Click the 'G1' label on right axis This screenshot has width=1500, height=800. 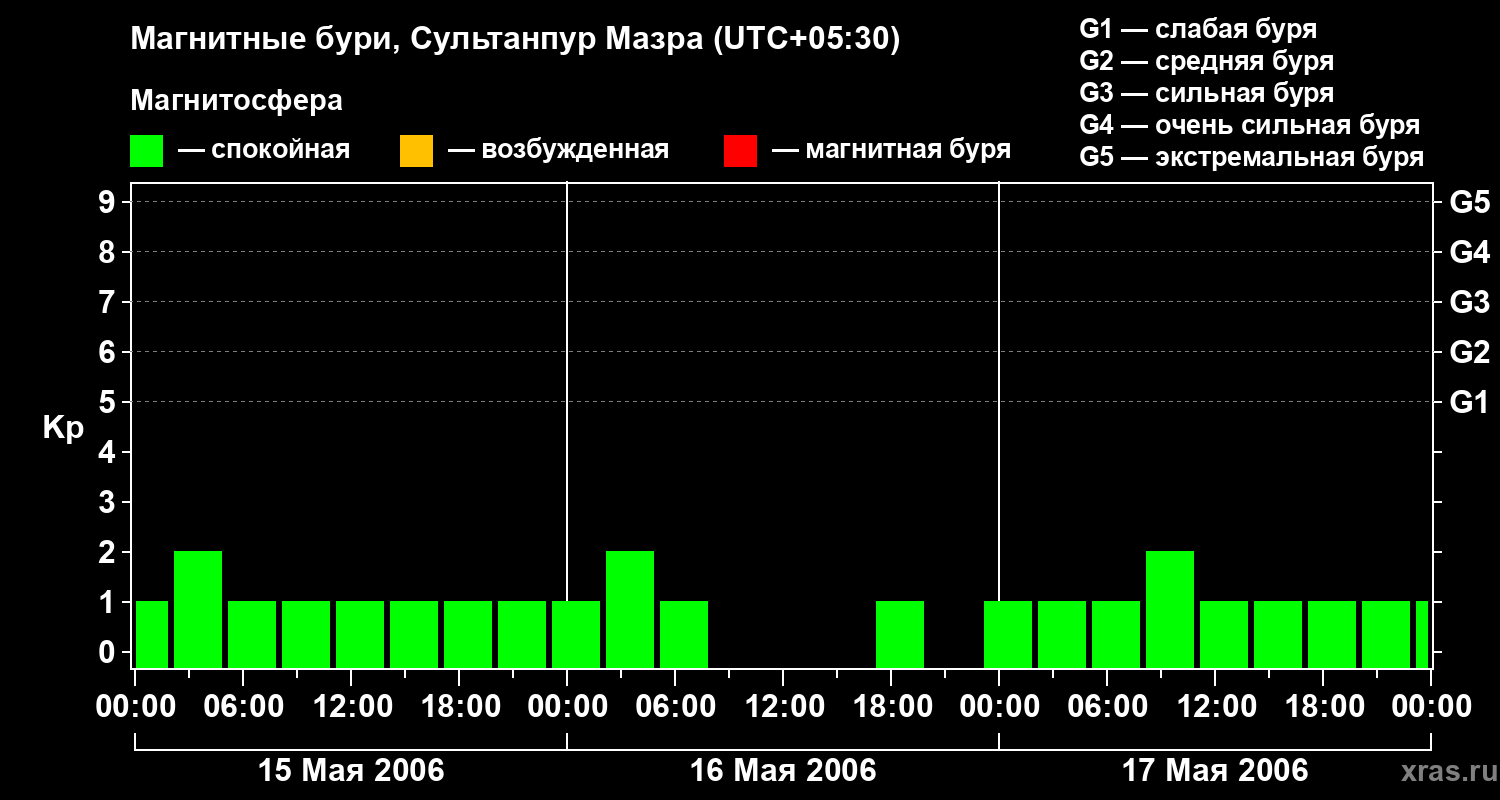1469,403
